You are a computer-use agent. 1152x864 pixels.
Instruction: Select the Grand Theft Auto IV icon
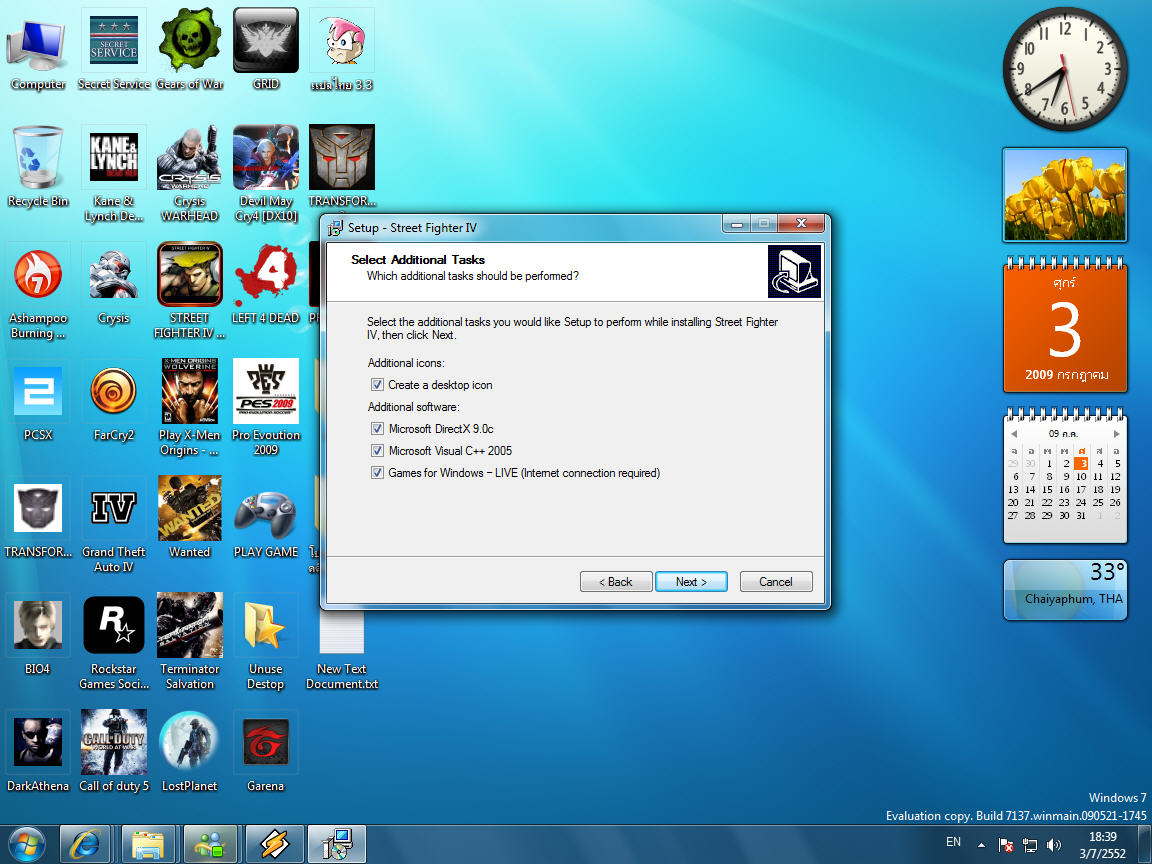114,525
